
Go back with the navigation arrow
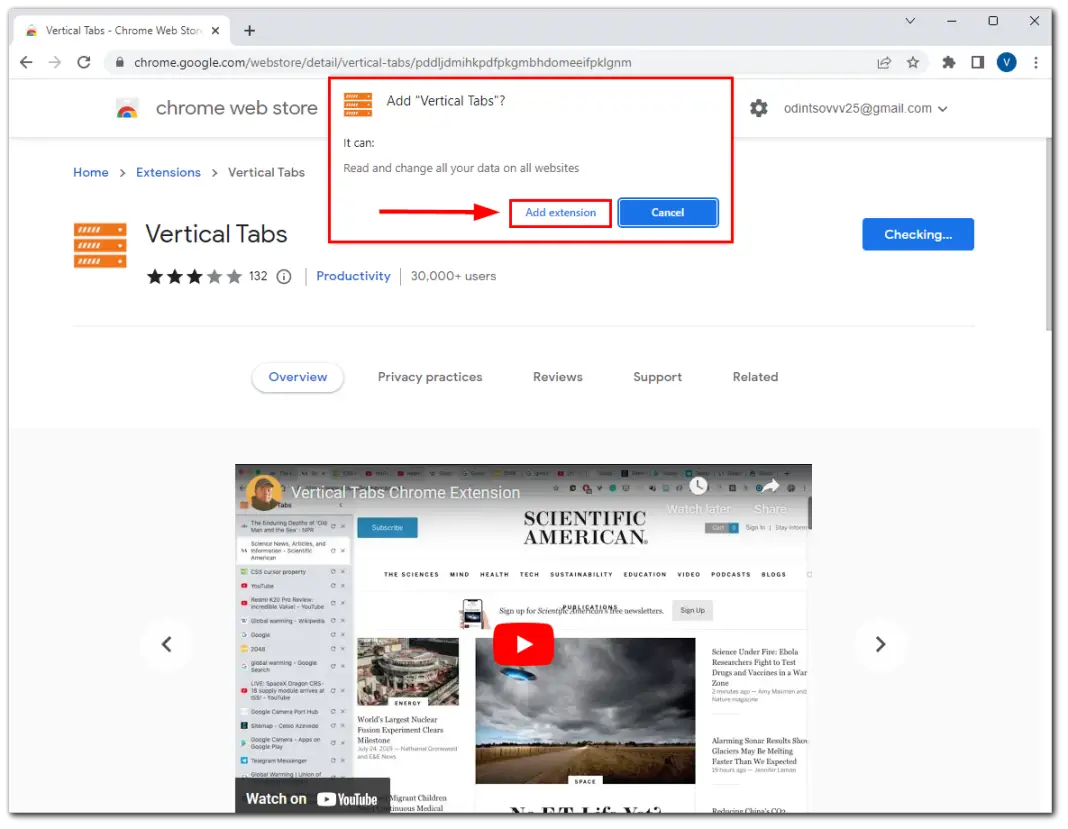26,62
